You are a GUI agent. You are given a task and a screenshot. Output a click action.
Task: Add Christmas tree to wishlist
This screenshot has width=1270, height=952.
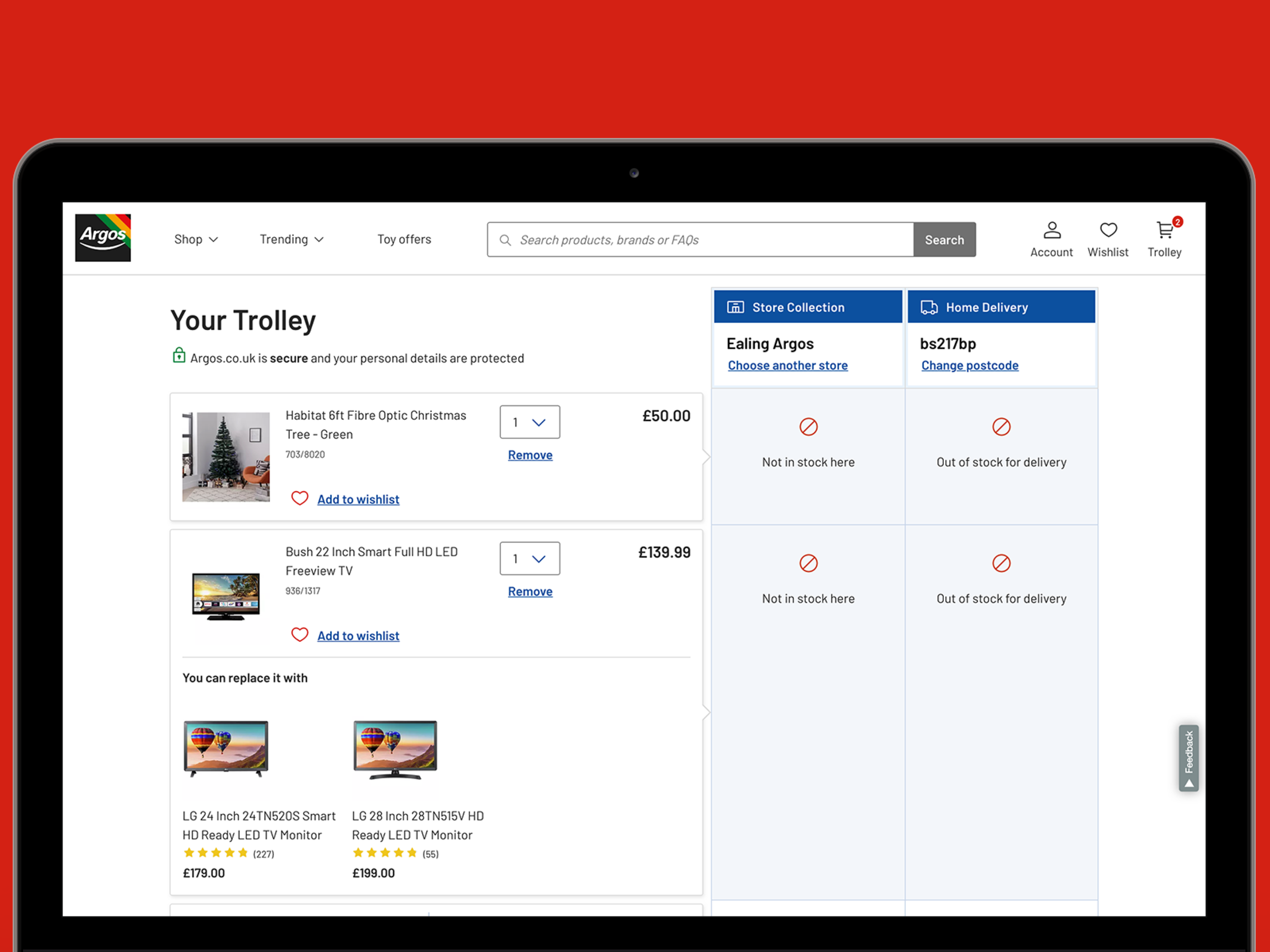tap(358, 499)
